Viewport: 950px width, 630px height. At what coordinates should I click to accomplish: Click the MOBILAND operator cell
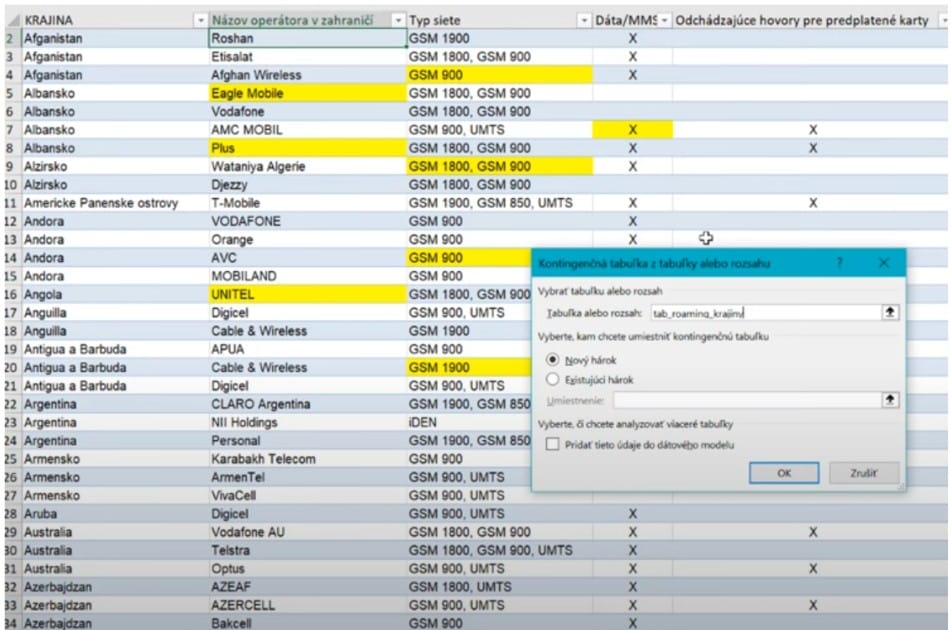pos(308,276)
